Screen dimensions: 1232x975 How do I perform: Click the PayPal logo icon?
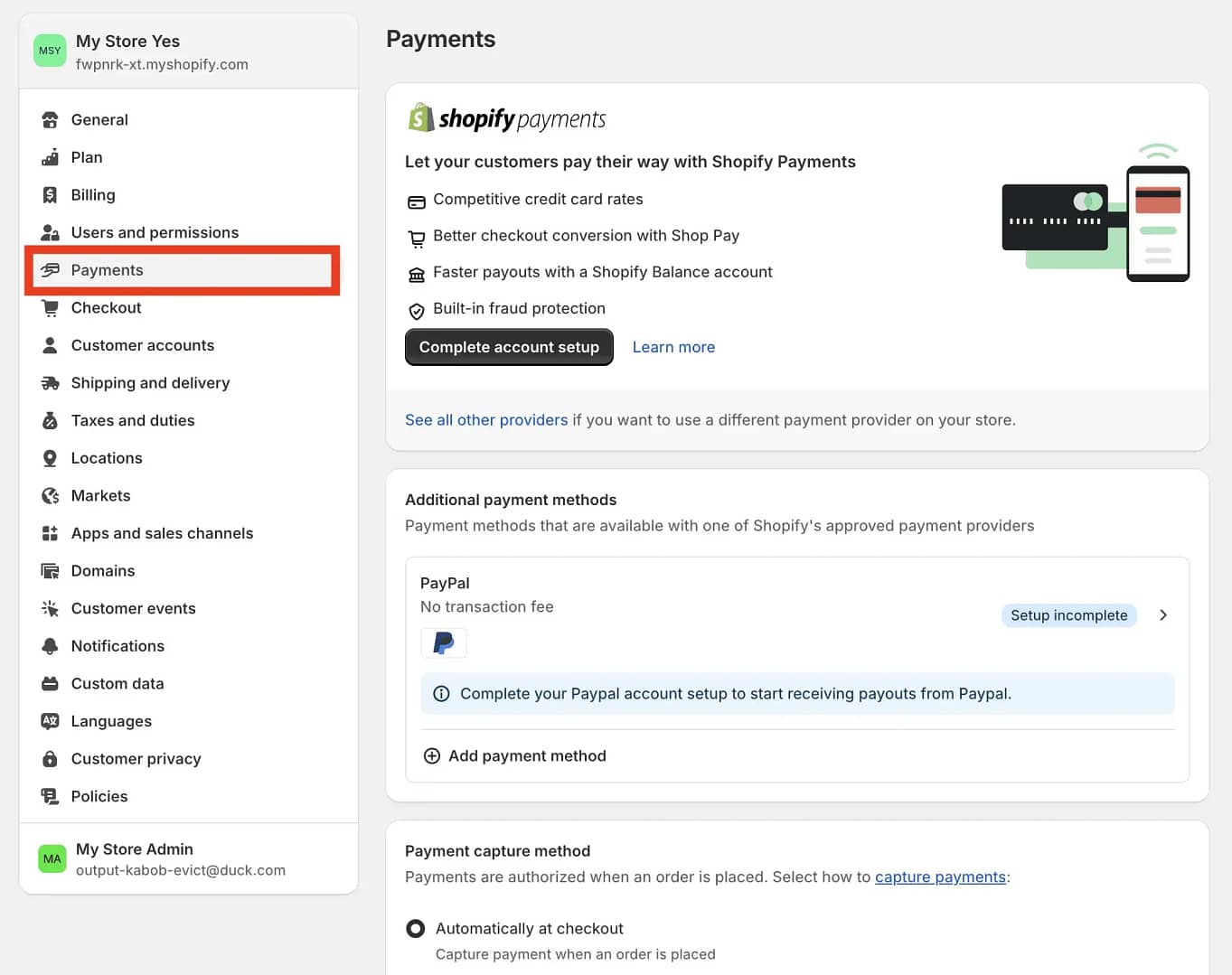444,643
